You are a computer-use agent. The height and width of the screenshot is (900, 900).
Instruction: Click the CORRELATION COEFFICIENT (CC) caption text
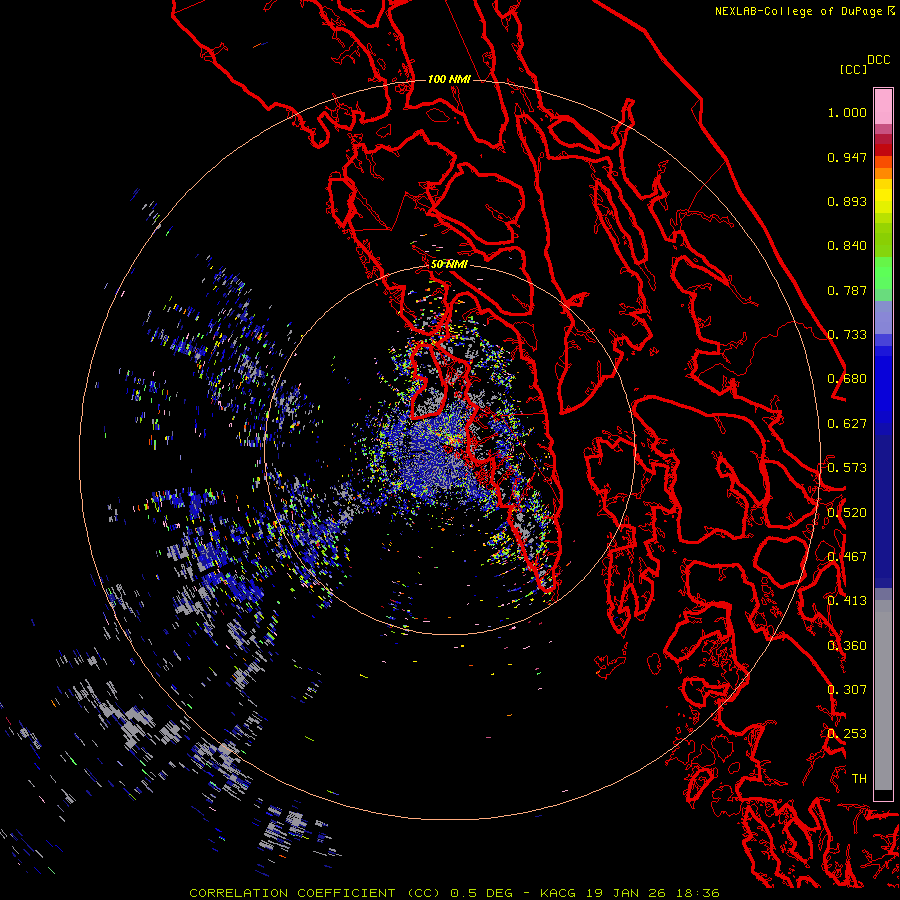coord(315,893)
